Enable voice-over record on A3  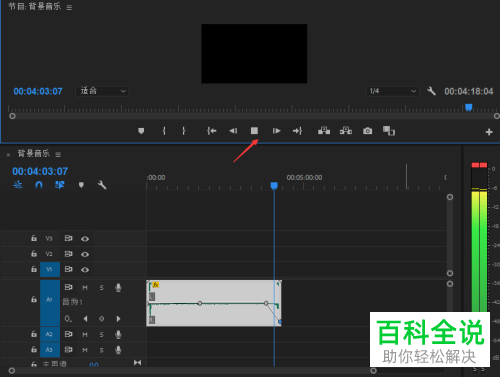(118, 350)
